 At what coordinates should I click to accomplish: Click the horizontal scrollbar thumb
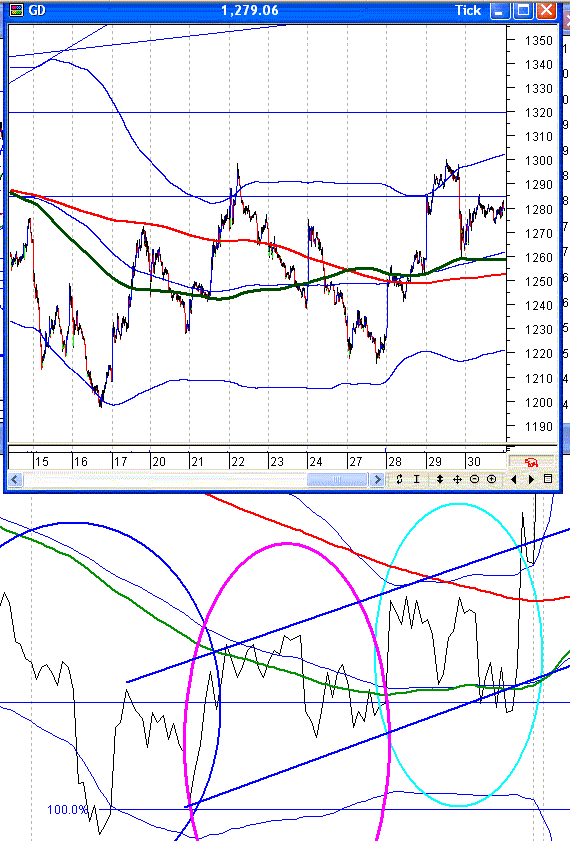pyautogui.click(x=337, y=479)
